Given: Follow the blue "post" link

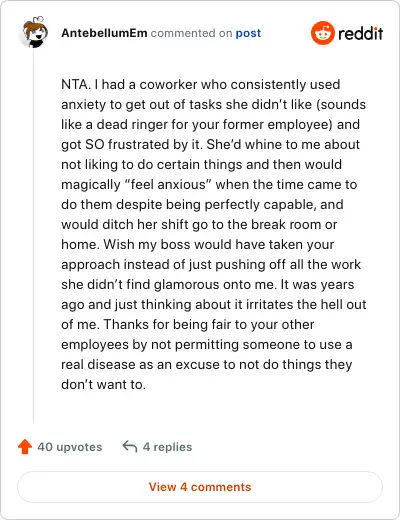Looking at the screenshot, I should click(248, 33).
